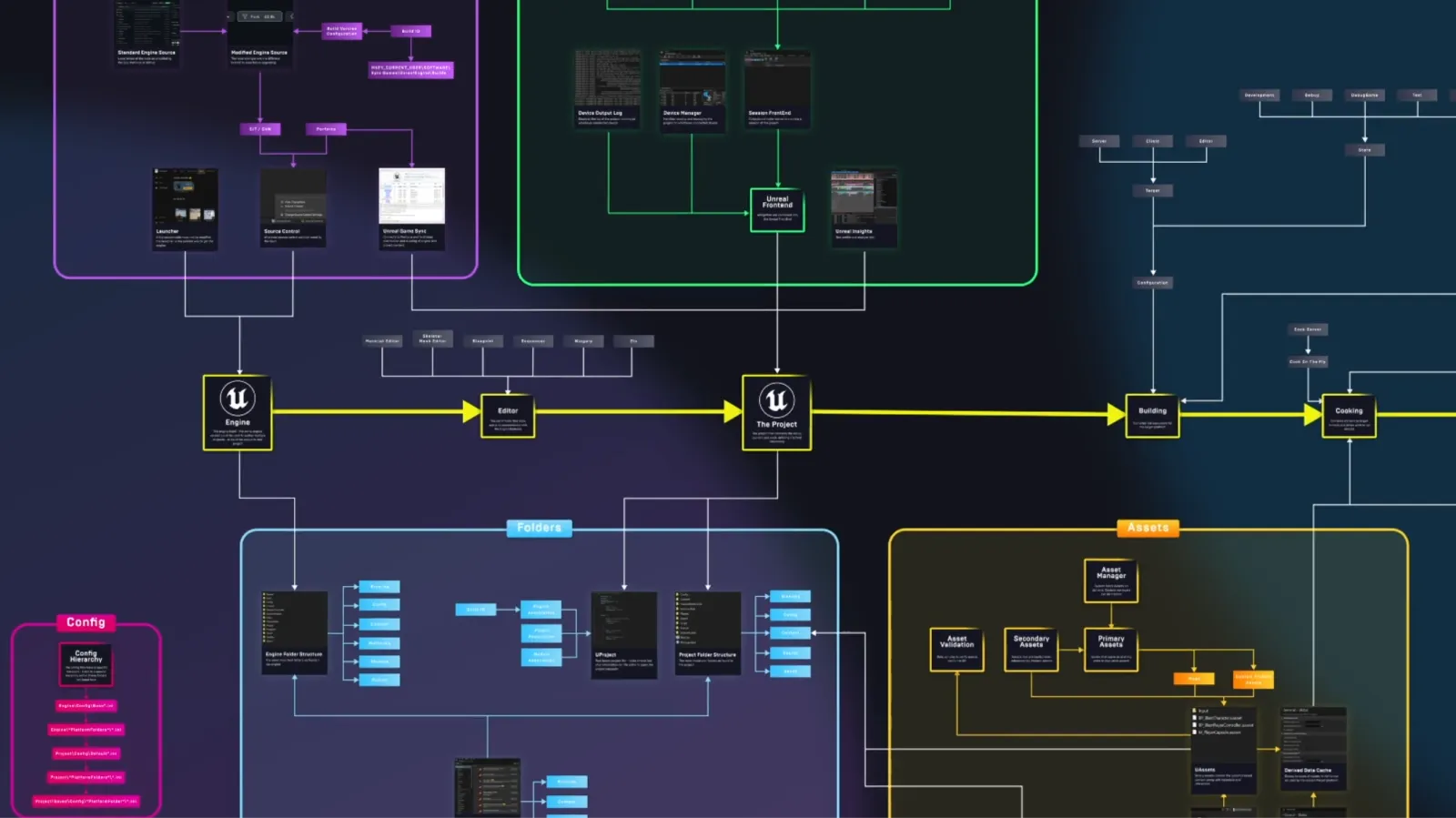Click the Asset Validation node
Screen dimensions: 1456x818
coord(956,649)
